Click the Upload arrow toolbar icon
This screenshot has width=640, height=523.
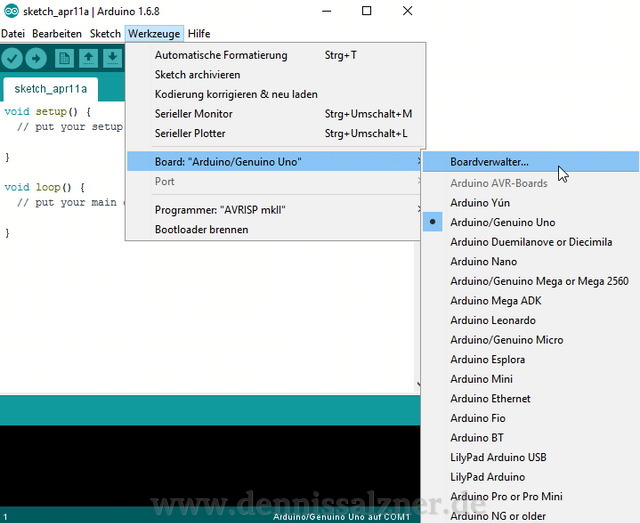click(x=36, y=58)
